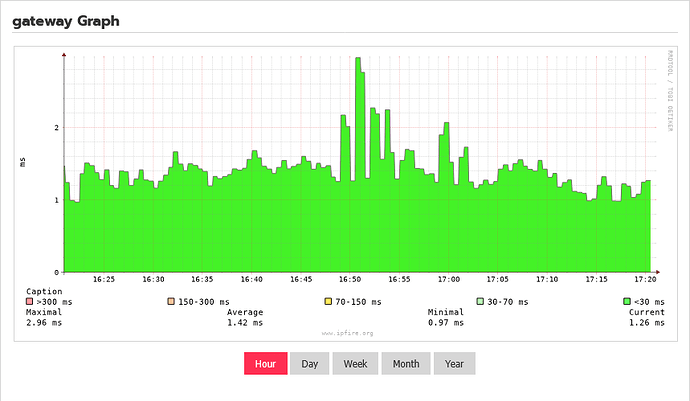This screenshot has height=401, width=690.
Task: Switch graph to Year view
Action: (x=454, y=364)
